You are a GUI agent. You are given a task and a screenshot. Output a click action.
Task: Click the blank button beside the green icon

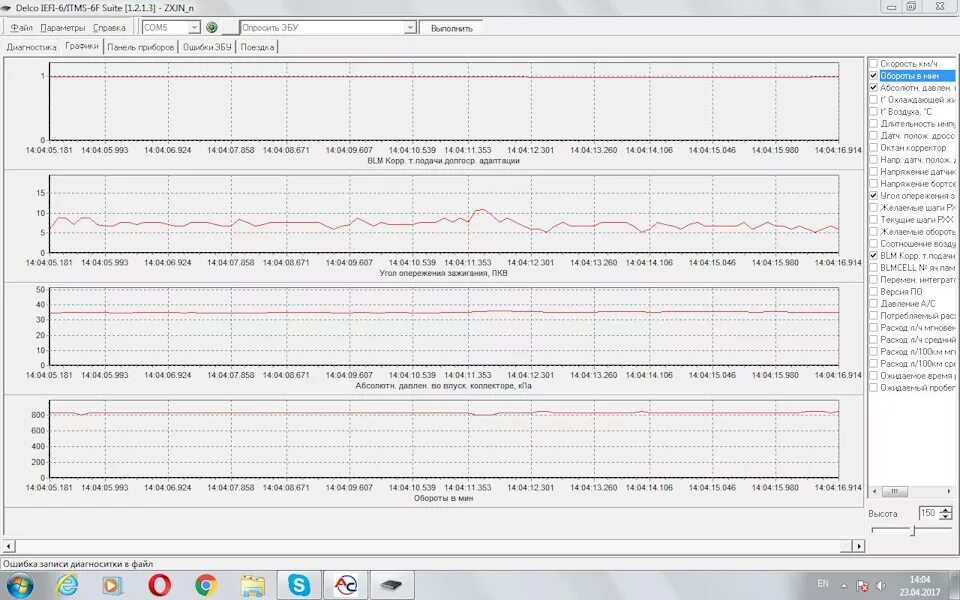[x=230, y=28]
